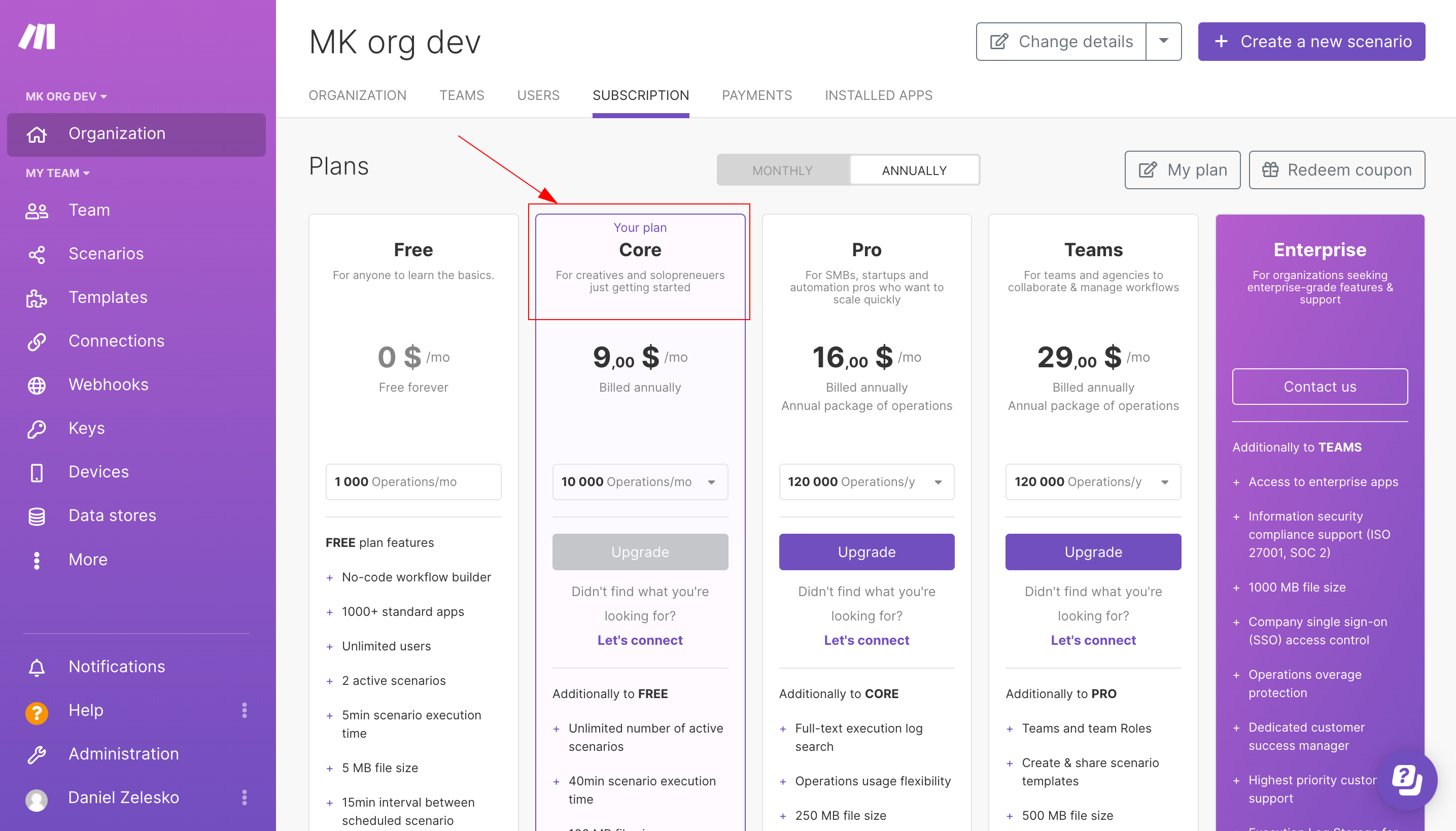Click Let's connect under Teams plan
Screen dimensions: 1456x831
(x=1092, y=640)
